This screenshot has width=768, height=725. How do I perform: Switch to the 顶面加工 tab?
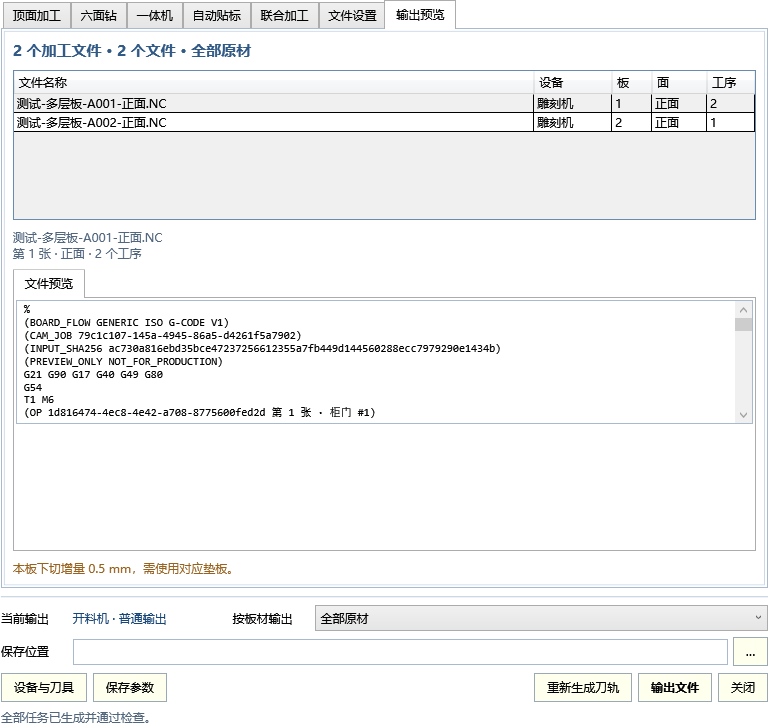(37, 16)
